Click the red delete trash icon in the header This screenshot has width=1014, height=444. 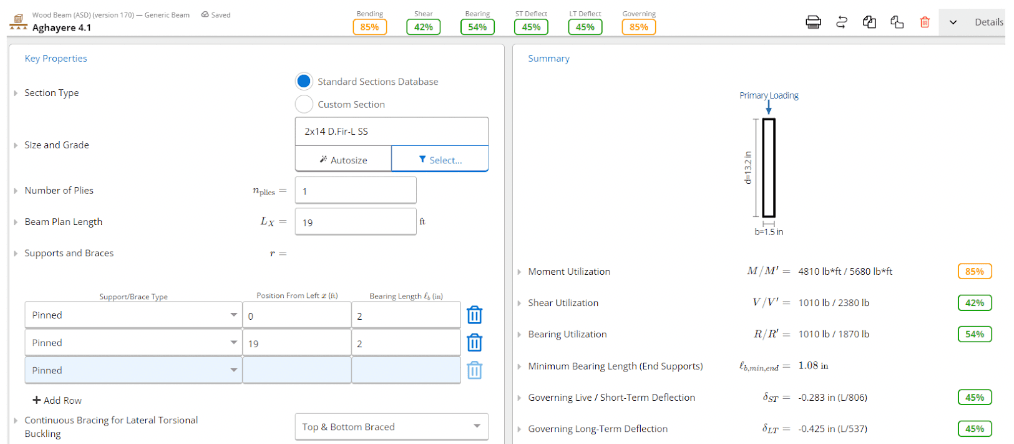pyautogui.click(x=925, y=22)
